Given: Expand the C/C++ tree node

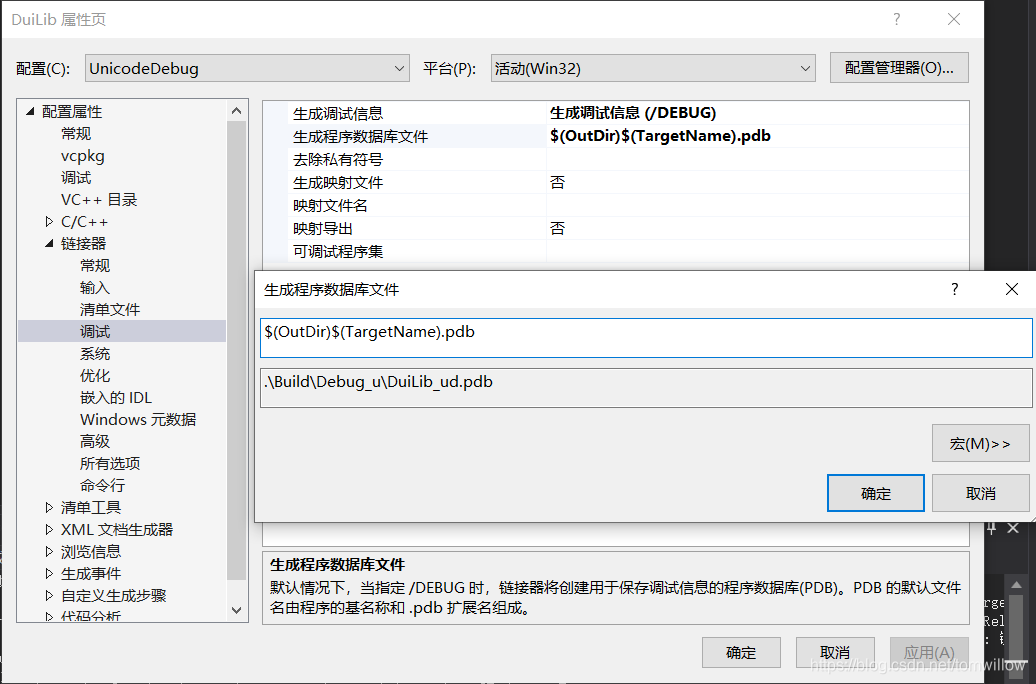Looking at the screenshot, I should click(49, 221).
